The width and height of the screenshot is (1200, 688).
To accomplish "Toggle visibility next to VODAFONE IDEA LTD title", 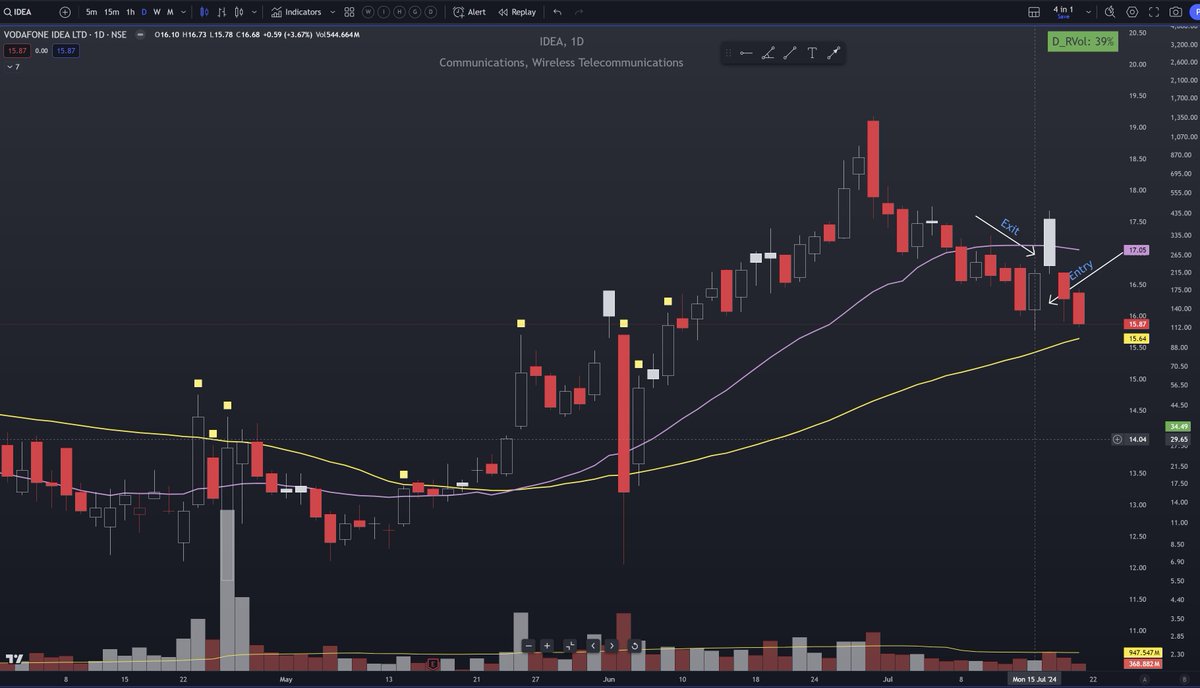I will point(140,35).
